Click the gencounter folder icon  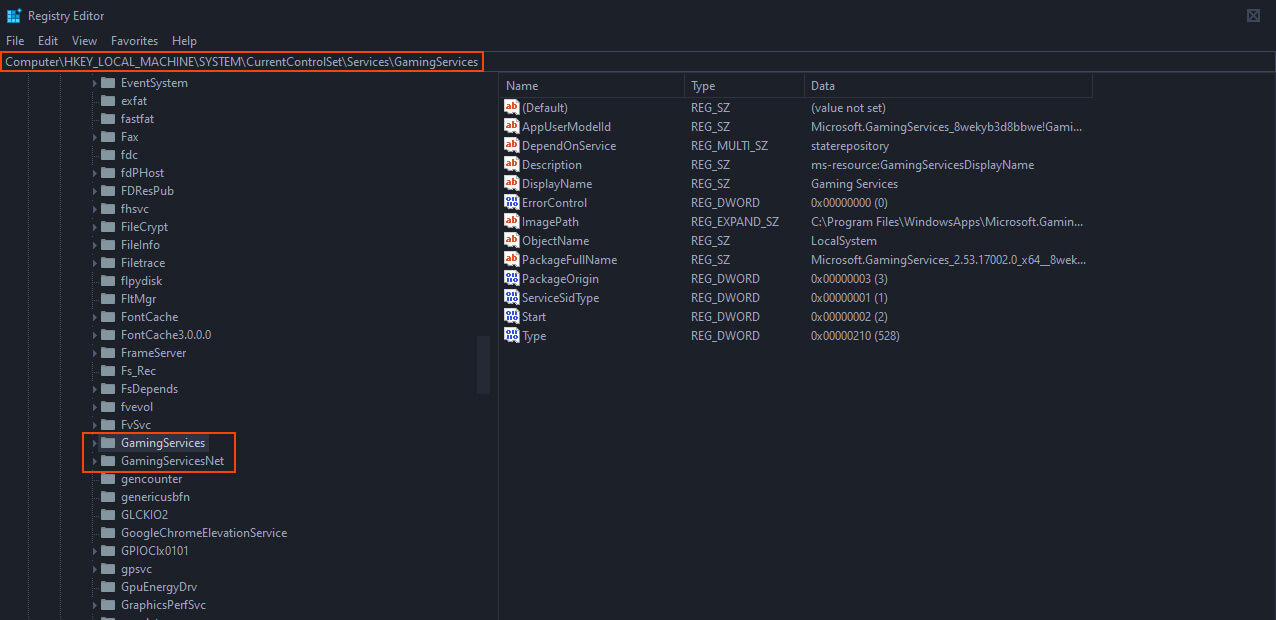point(108,479)
